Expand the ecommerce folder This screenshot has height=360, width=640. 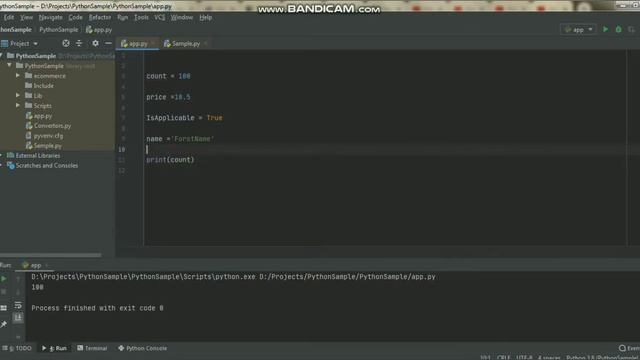pyautogui.click(x=18, y=76)
